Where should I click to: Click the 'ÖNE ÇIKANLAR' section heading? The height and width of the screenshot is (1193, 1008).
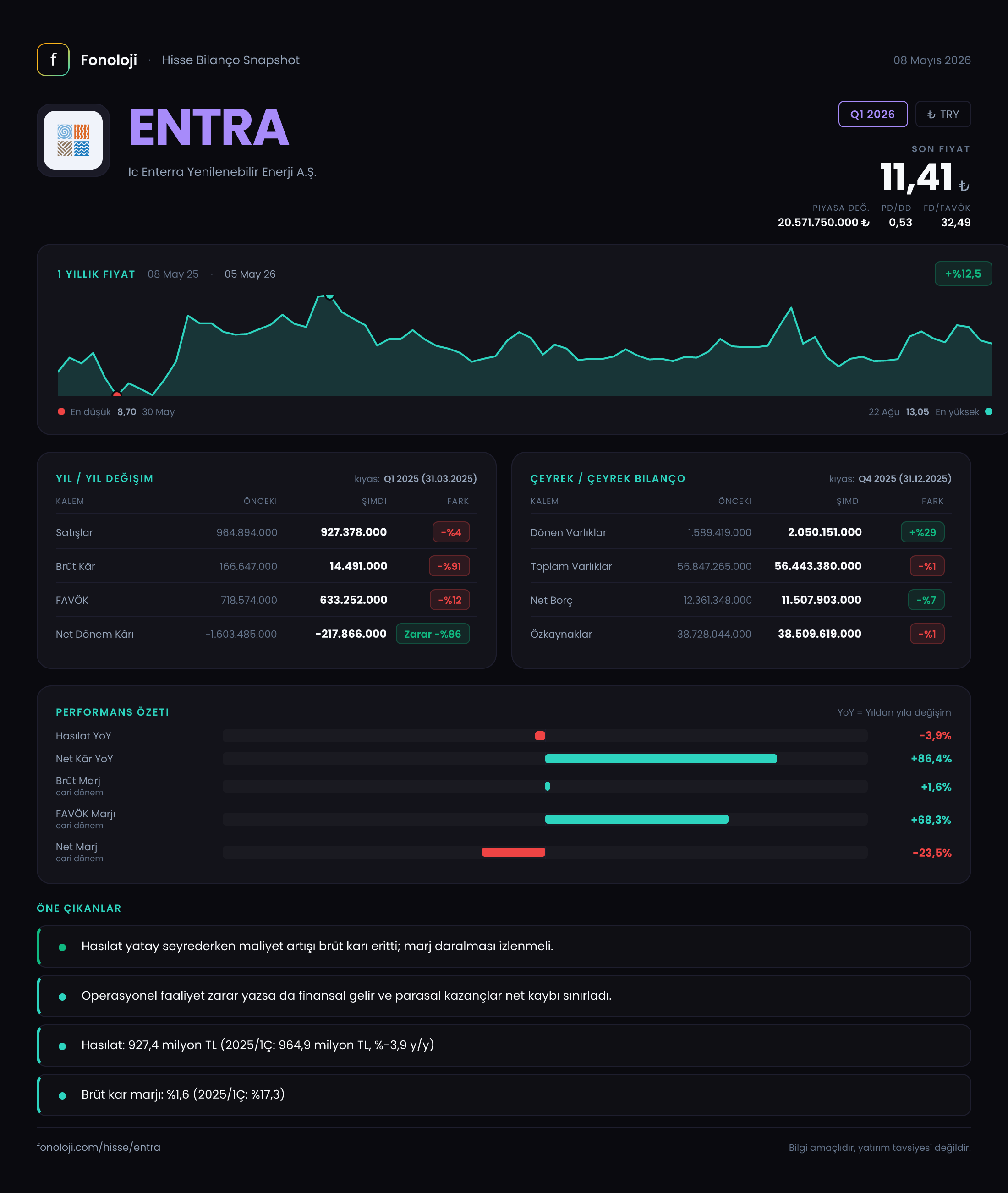(79, 908)
